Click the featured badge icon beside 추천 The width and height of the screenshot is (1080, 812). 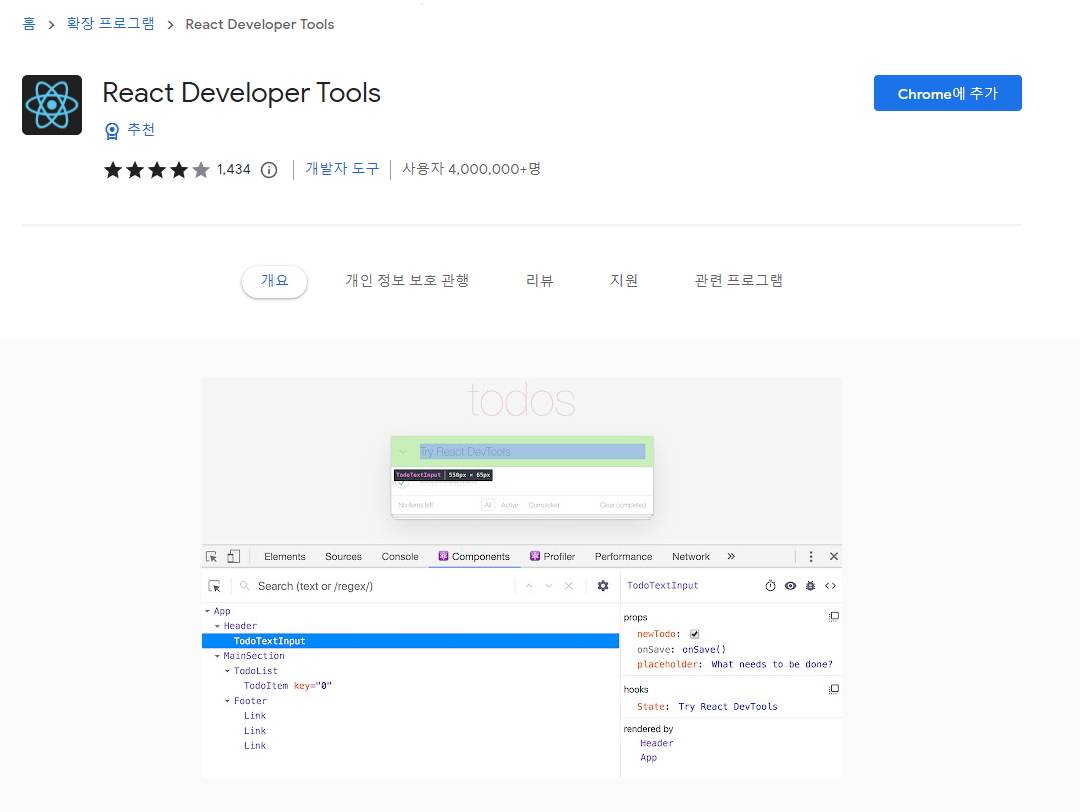pos(112,131)
